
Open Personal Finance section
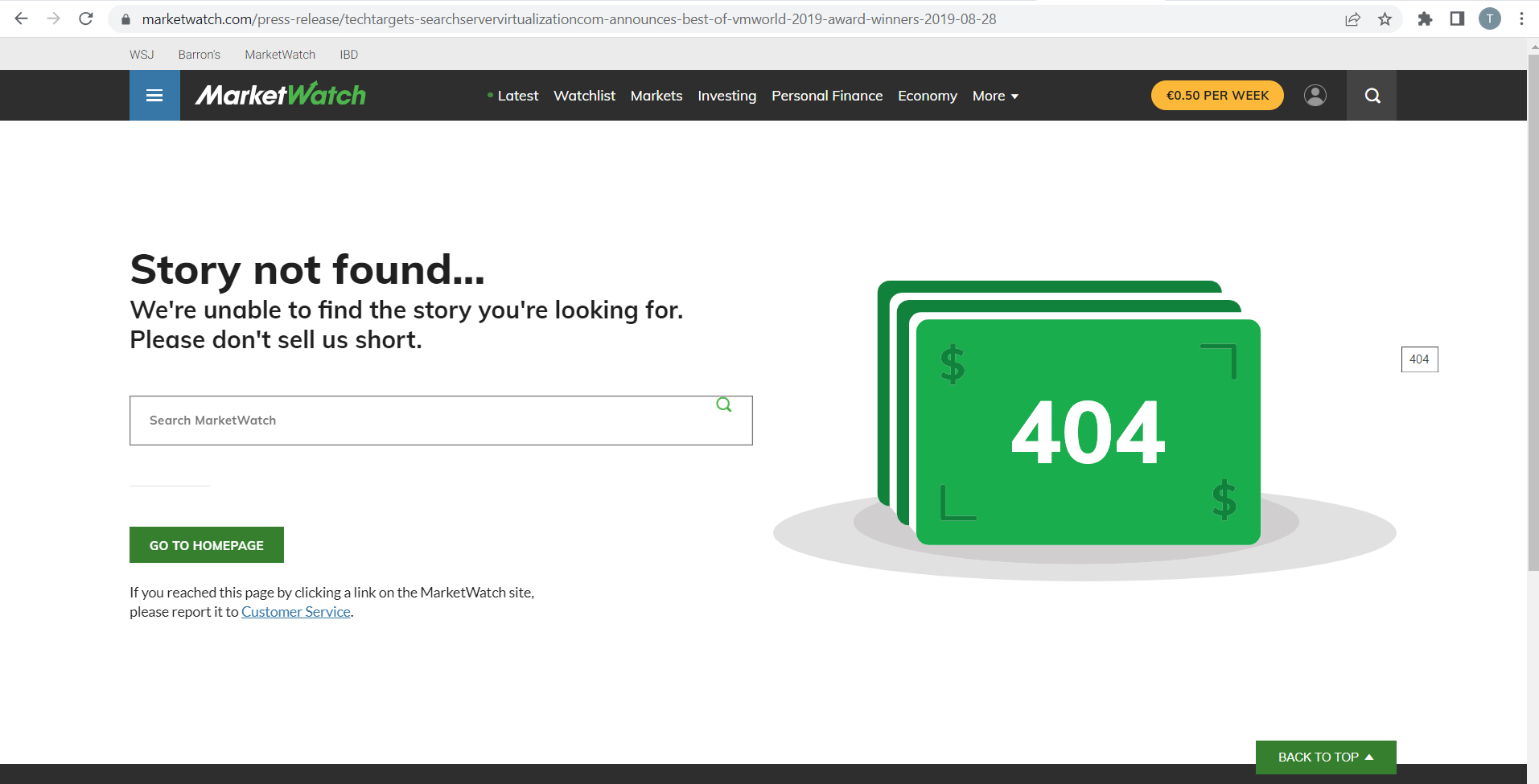point(827,96)
